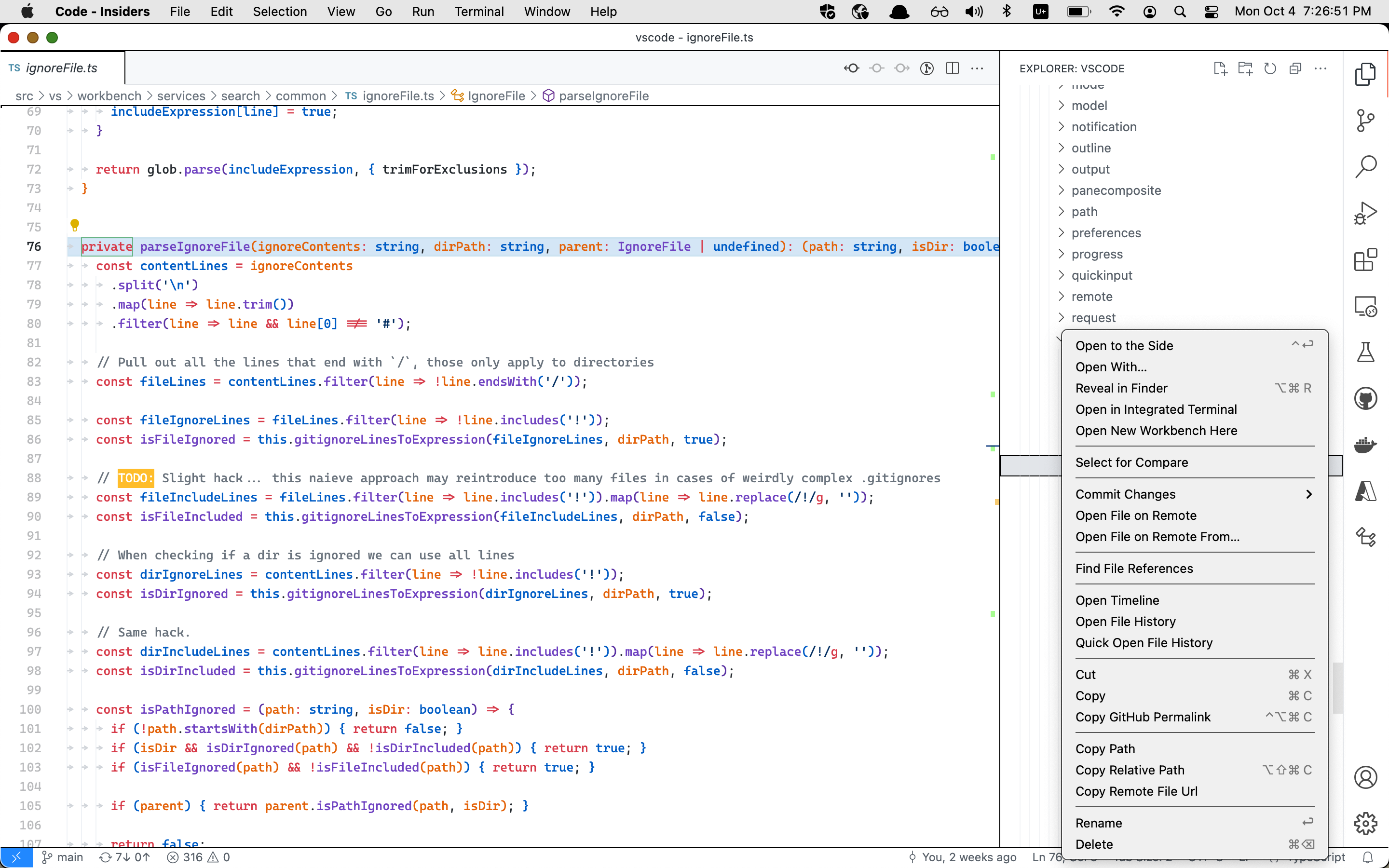1389x868 pixels.
Task: Open the Remote Explorer view
Action: tap(1366, 306)
